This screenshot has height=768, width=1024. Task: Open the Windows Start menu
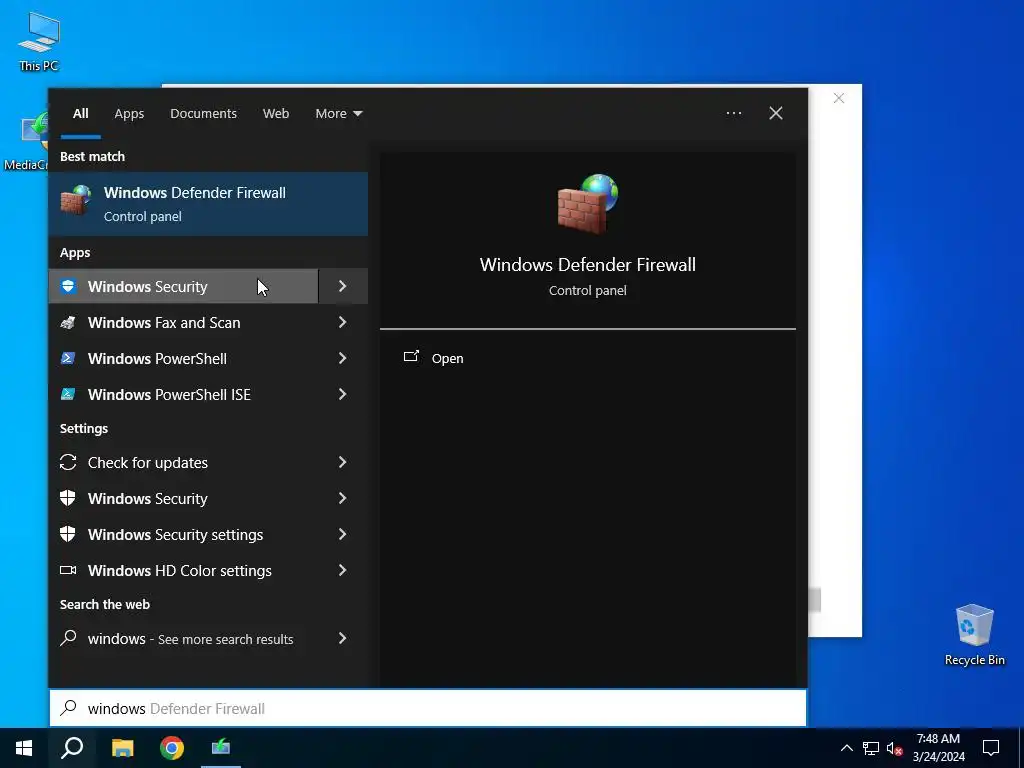coord(24,748)
